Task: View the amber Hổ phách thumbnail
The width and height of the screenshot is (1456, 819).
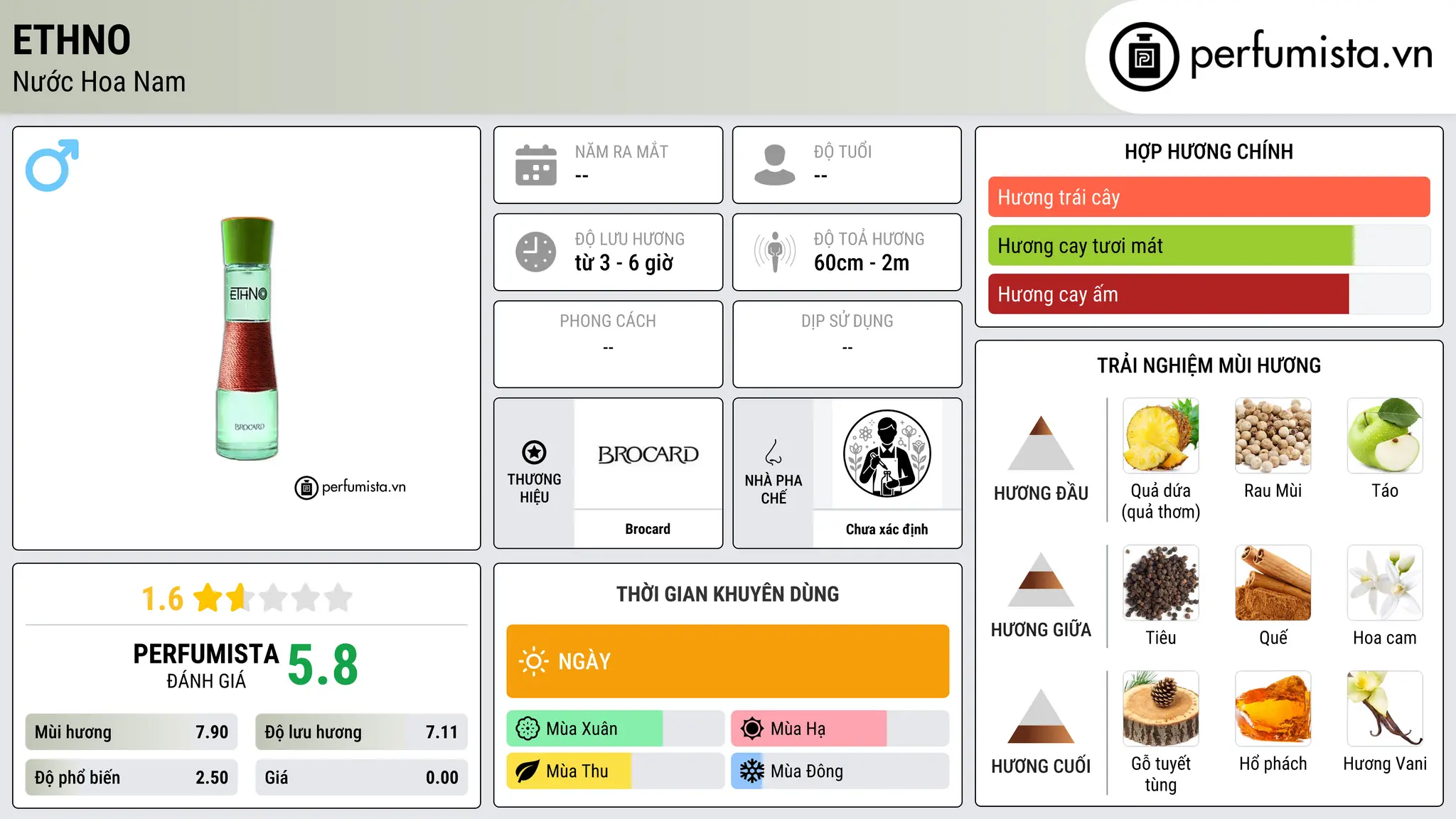Action: [1273, 709]
